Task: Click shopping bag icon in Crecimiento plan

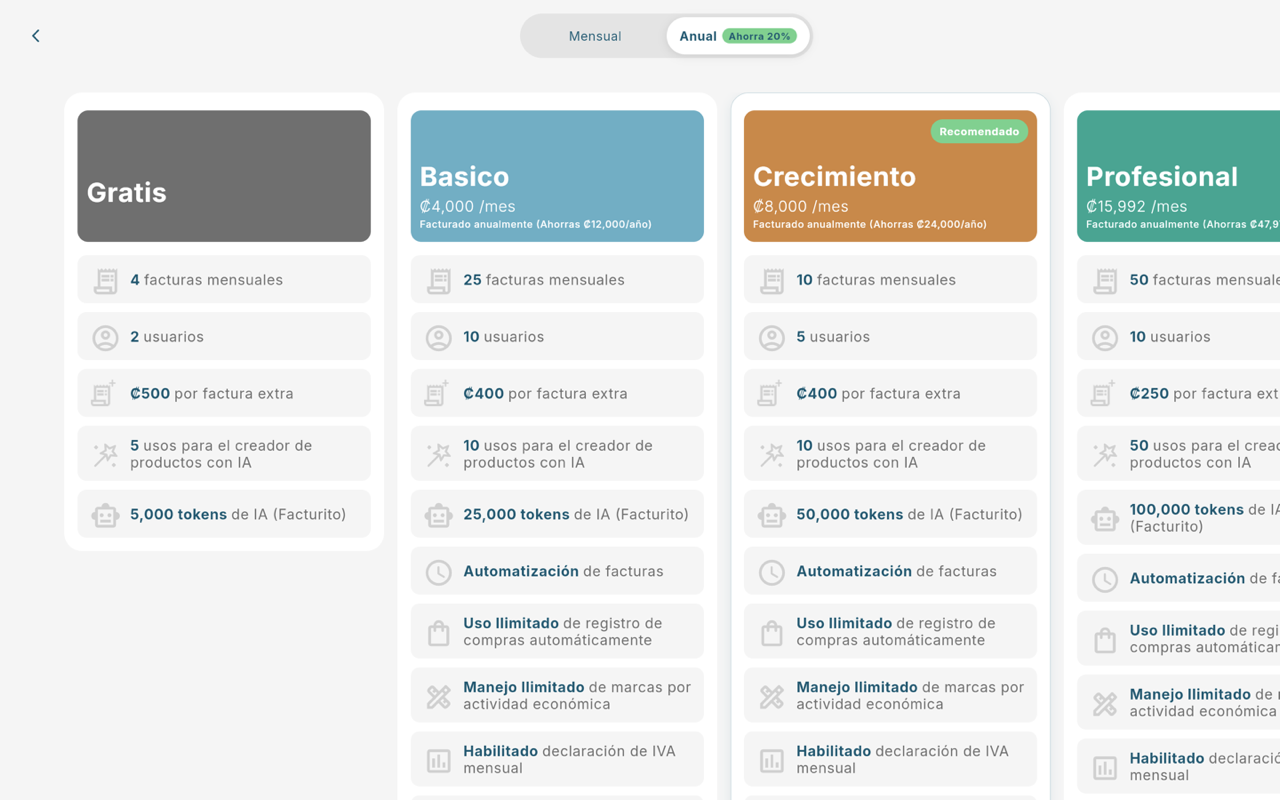Action: click(x=772, y=632)
